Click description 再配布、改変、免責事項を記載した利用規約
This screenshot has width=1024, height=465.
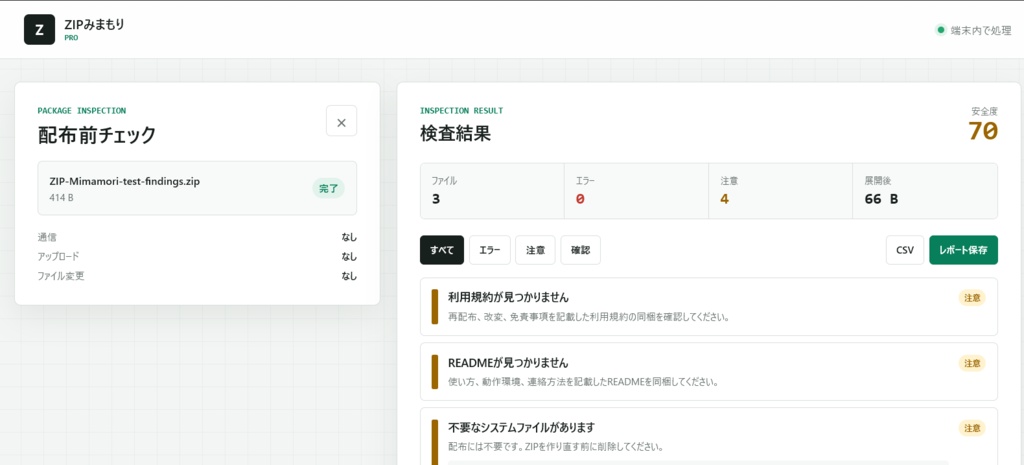tap(588, 317)
